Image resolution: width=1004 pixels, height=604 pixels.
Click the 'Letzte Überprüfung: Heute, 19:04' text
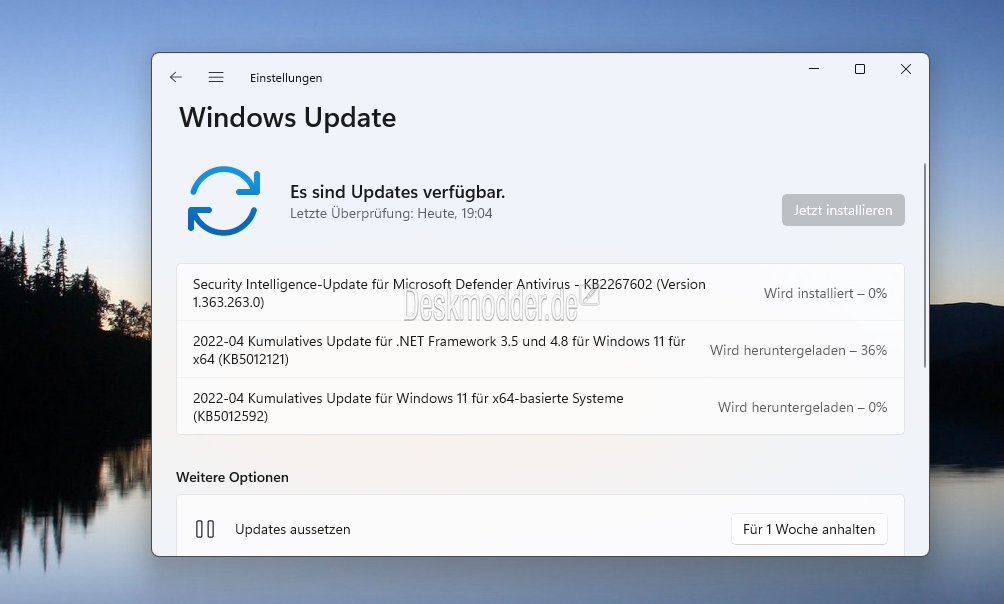[x=391, y=213]
